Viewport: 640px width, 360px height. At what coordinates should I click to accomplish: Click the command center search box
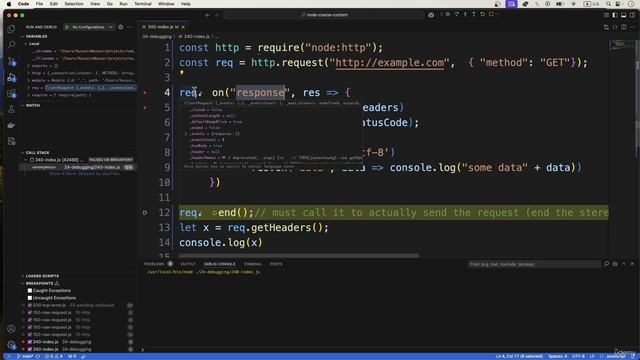[x=323, y=15]
